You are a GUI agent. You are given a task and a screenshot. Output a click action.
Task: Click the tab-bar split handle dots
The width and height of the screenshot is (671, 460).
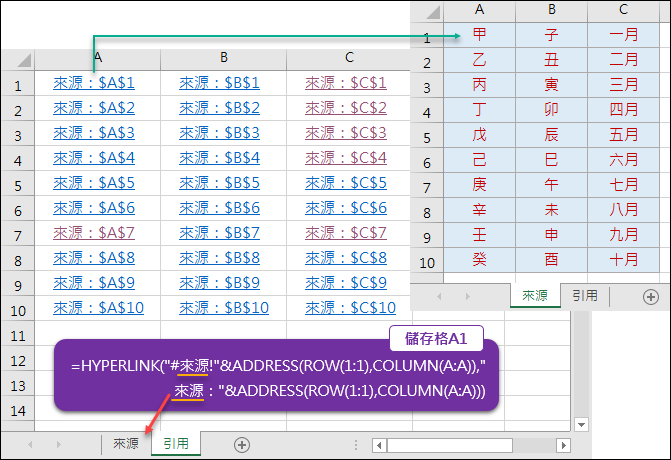pos(356,445)
